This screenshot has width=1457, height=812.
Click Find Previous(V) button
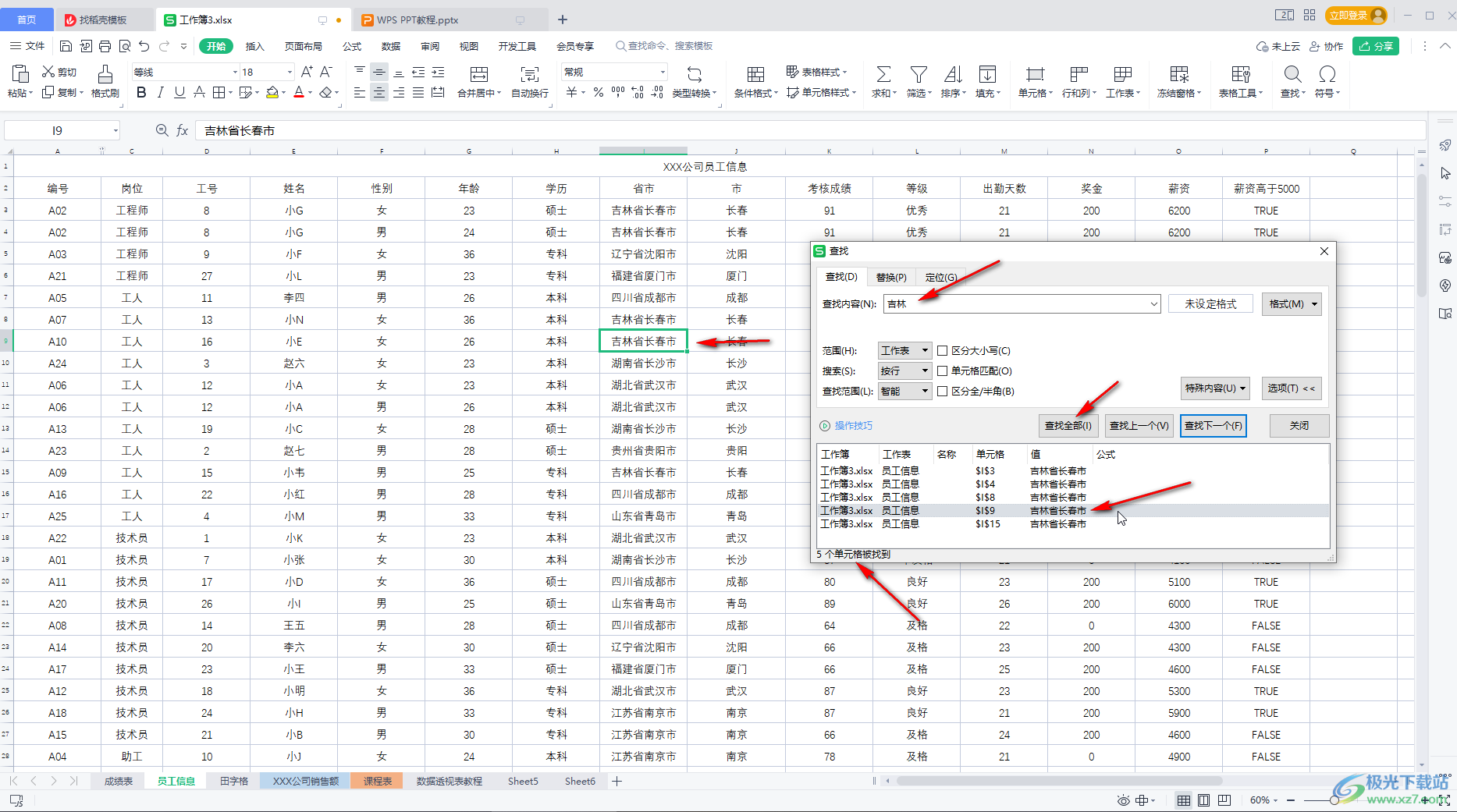pos(1139,426)
